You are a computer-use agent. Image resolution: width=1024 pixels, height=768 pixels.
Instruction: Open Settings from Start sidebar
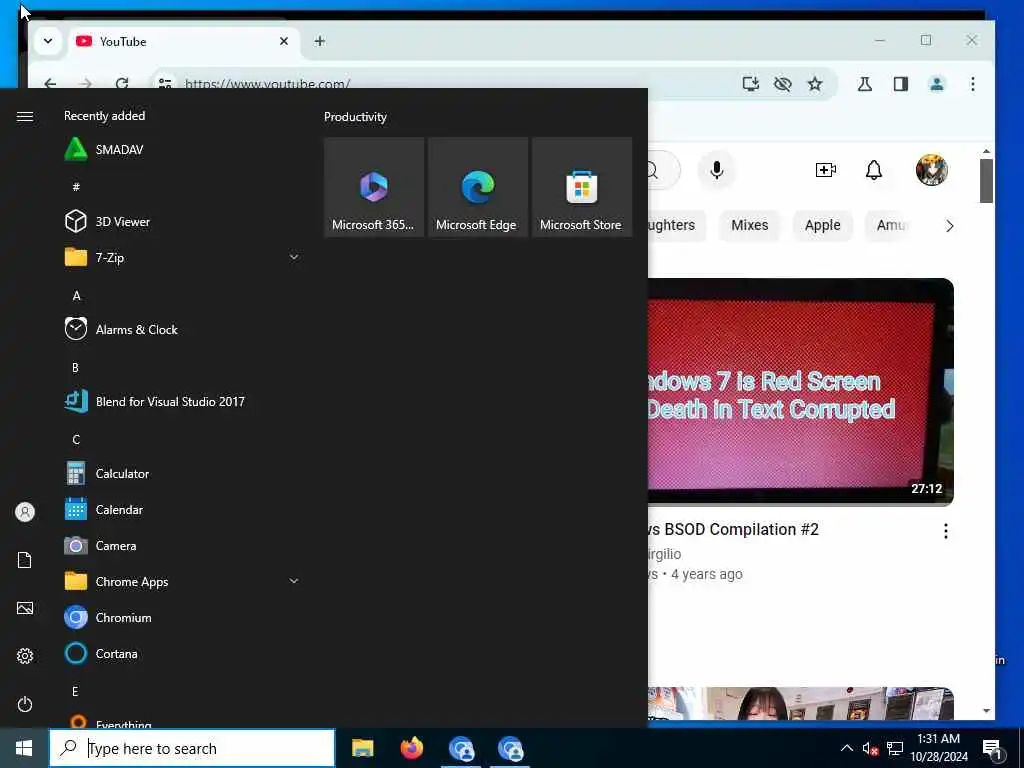pos(25,656)
